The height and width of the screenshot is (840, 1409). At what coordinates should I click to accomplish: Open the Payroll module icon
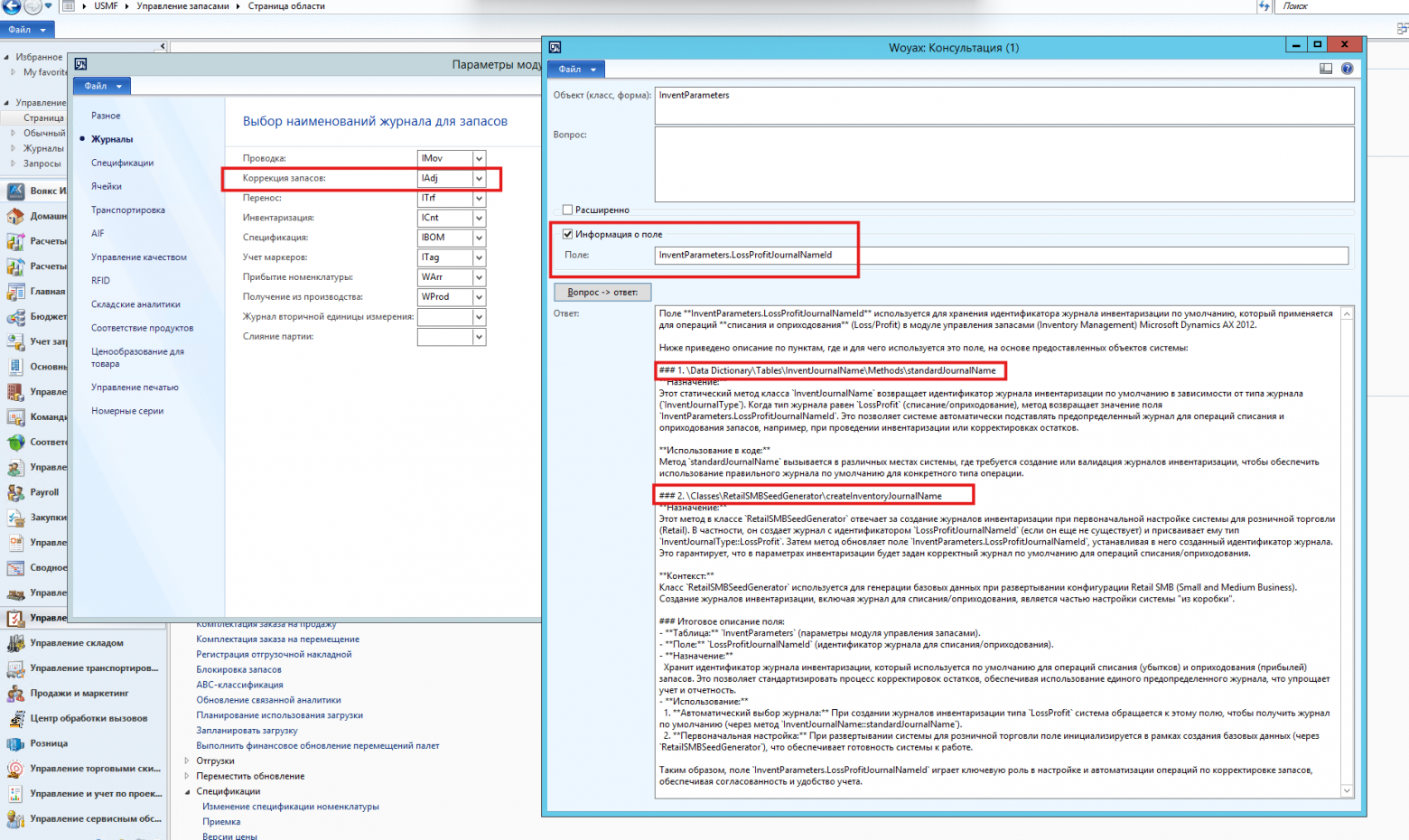click(15, 492)
